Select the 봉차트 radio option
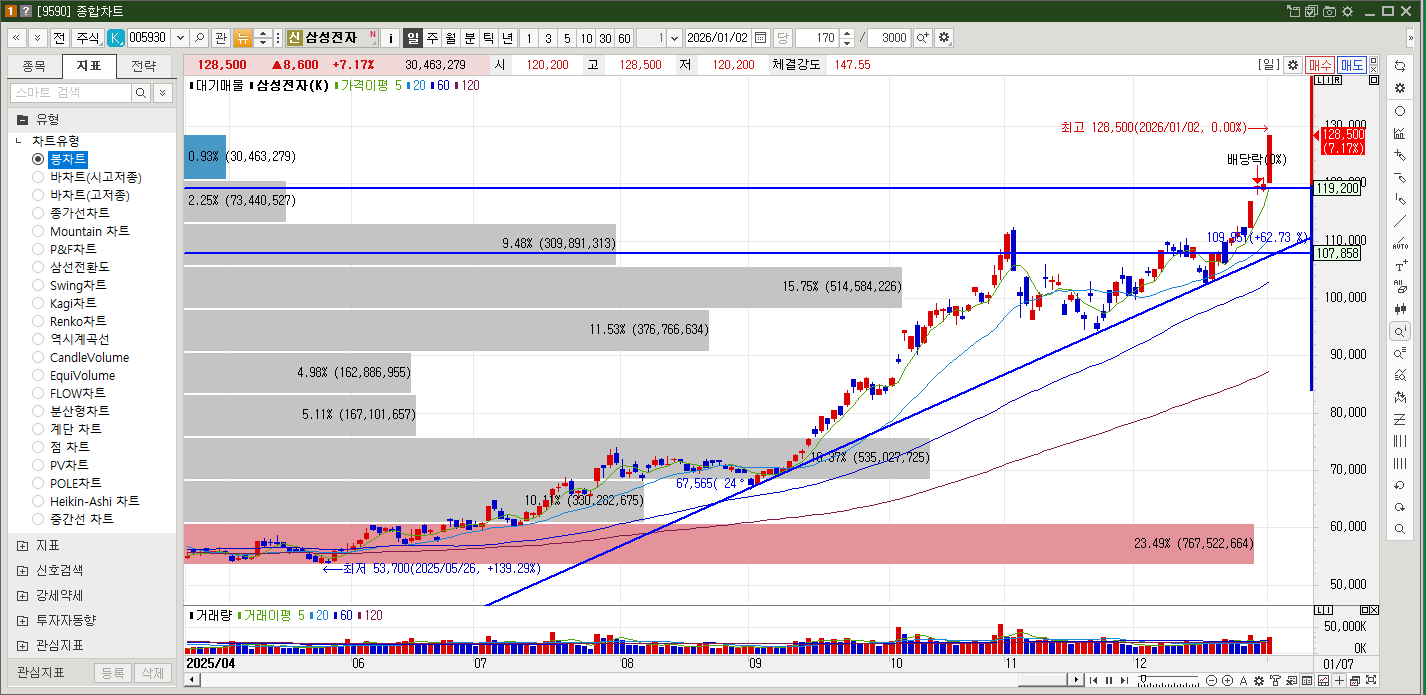Image resolution: width=1426 pixels, height=695 pixels. 38,159
